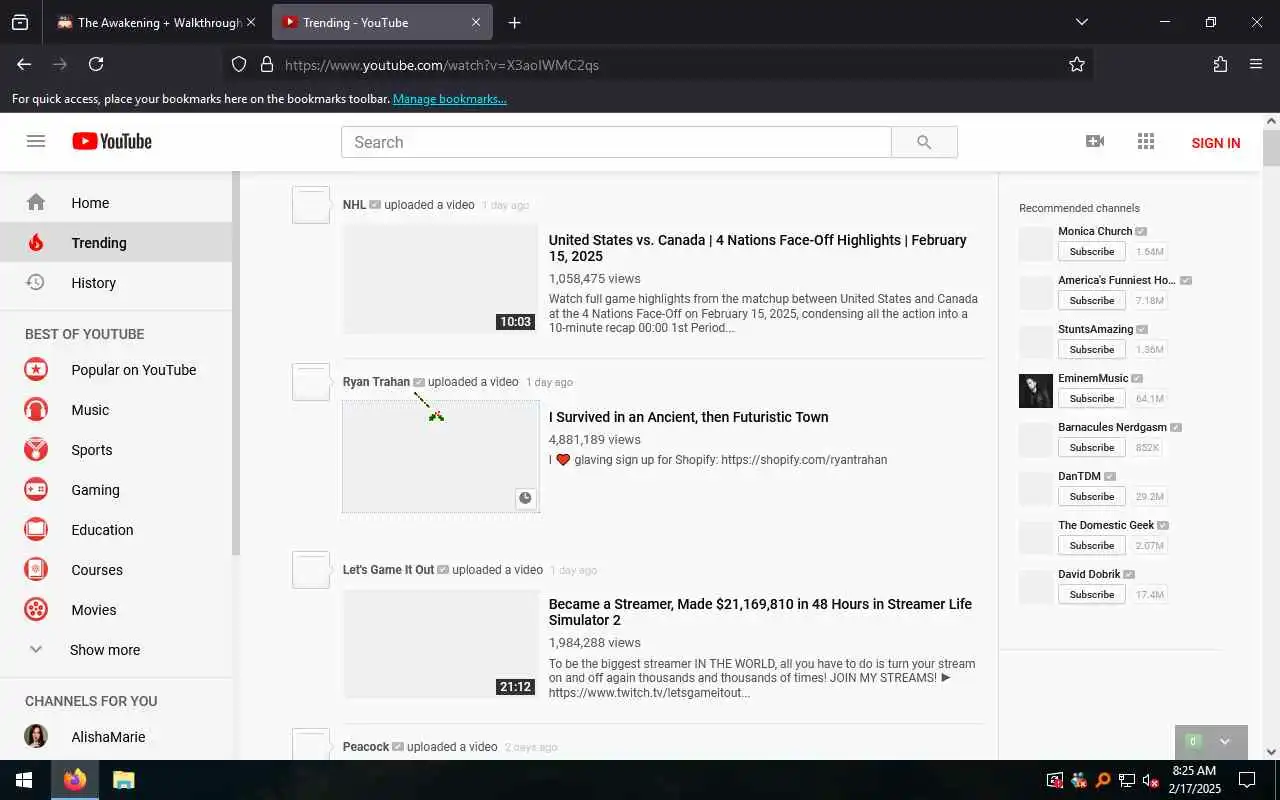Subscribe to StuntsAmazing channel

pyautogui.click(x=1091, y=349)
